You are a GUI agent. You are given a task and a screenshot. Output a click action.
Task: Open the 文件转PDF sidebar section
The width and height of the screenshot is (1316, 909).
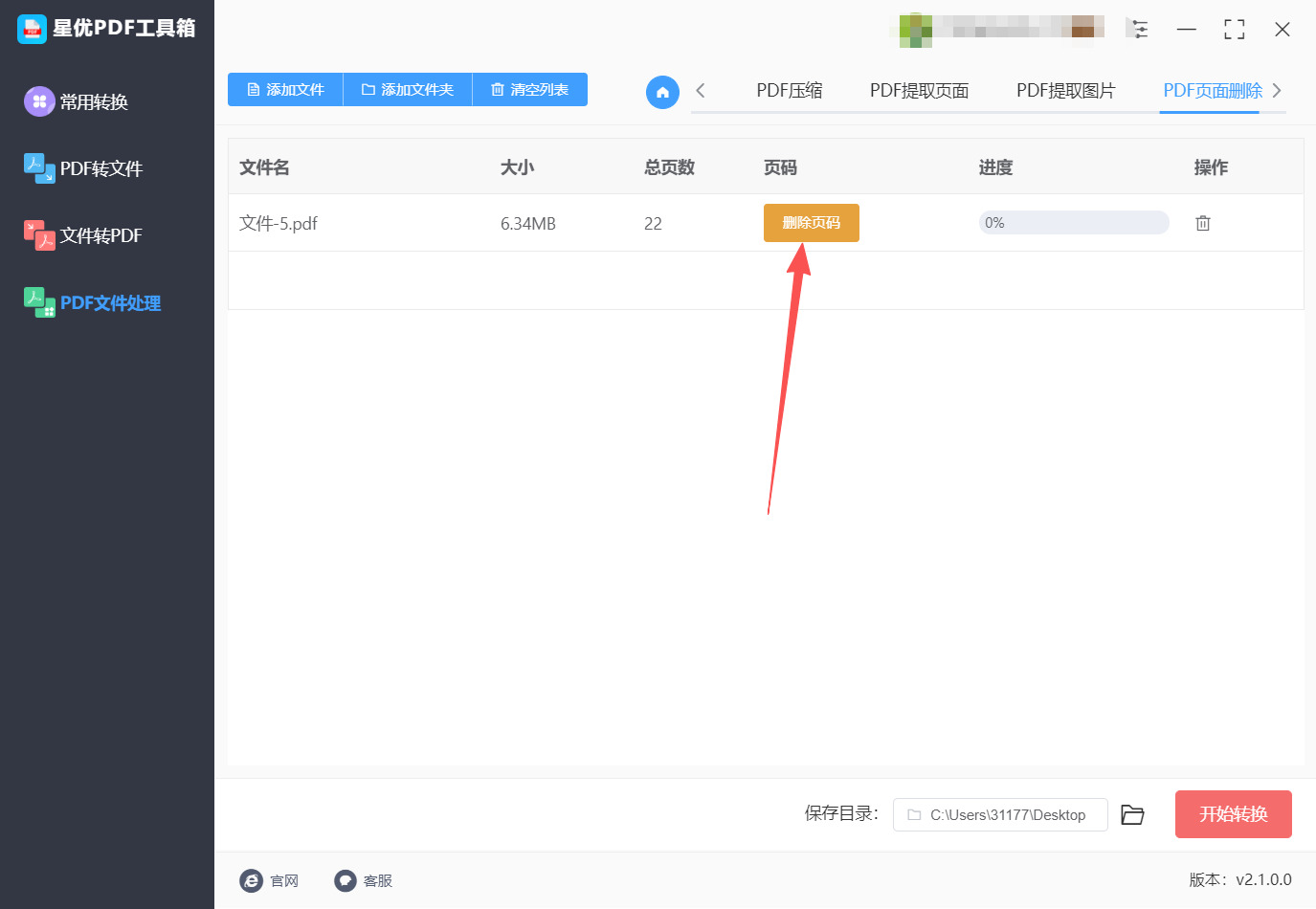(x=83, y=235)
